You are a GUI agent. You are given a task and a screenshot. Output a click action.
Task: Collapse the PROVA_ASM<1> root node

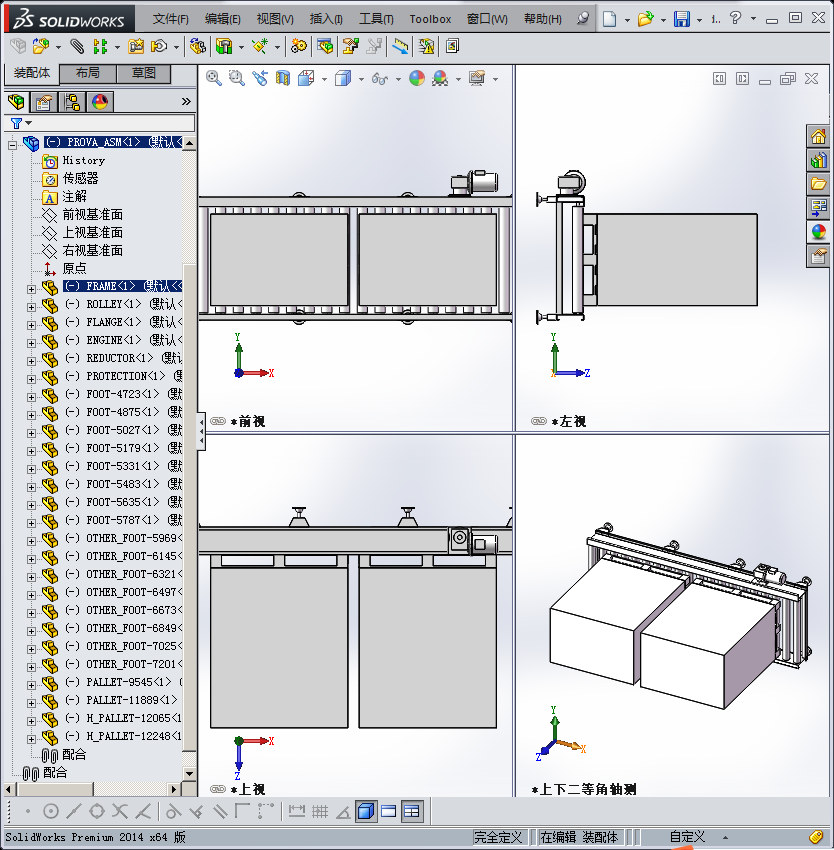pos(12,145)
